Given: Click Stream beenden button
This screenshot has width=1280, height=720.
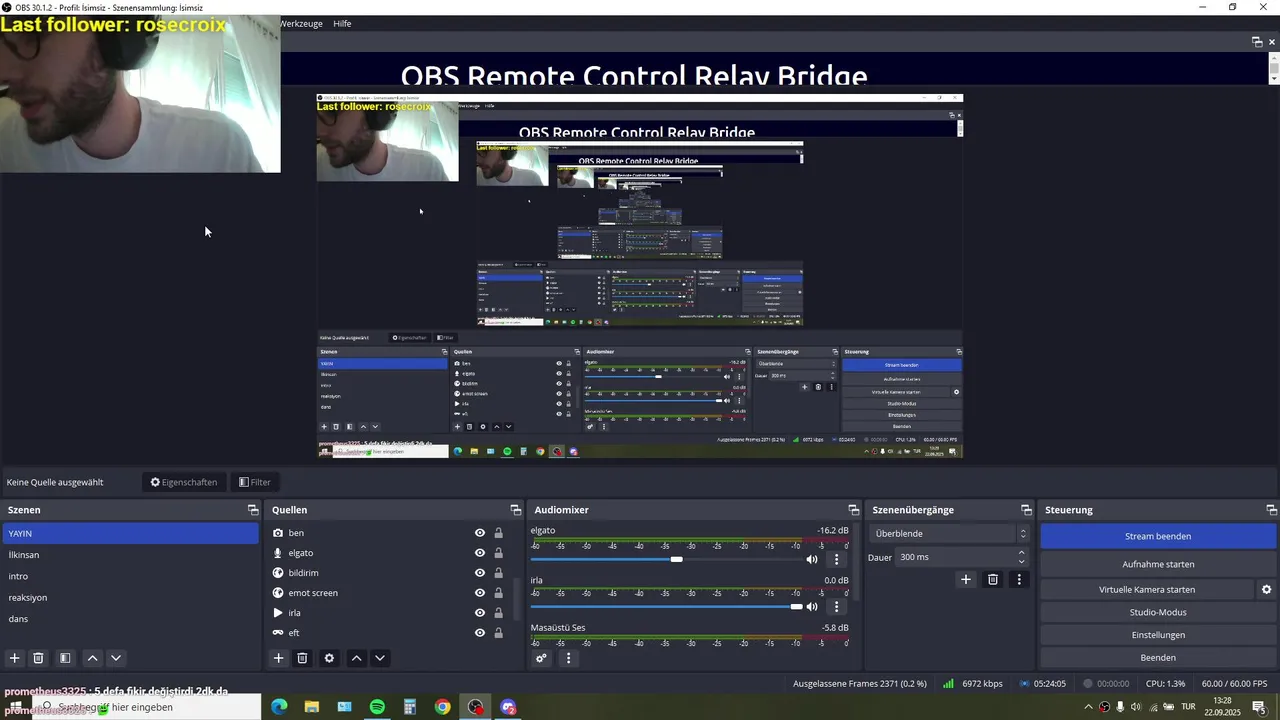Looking at the screenshot, I should point(1158,536).
